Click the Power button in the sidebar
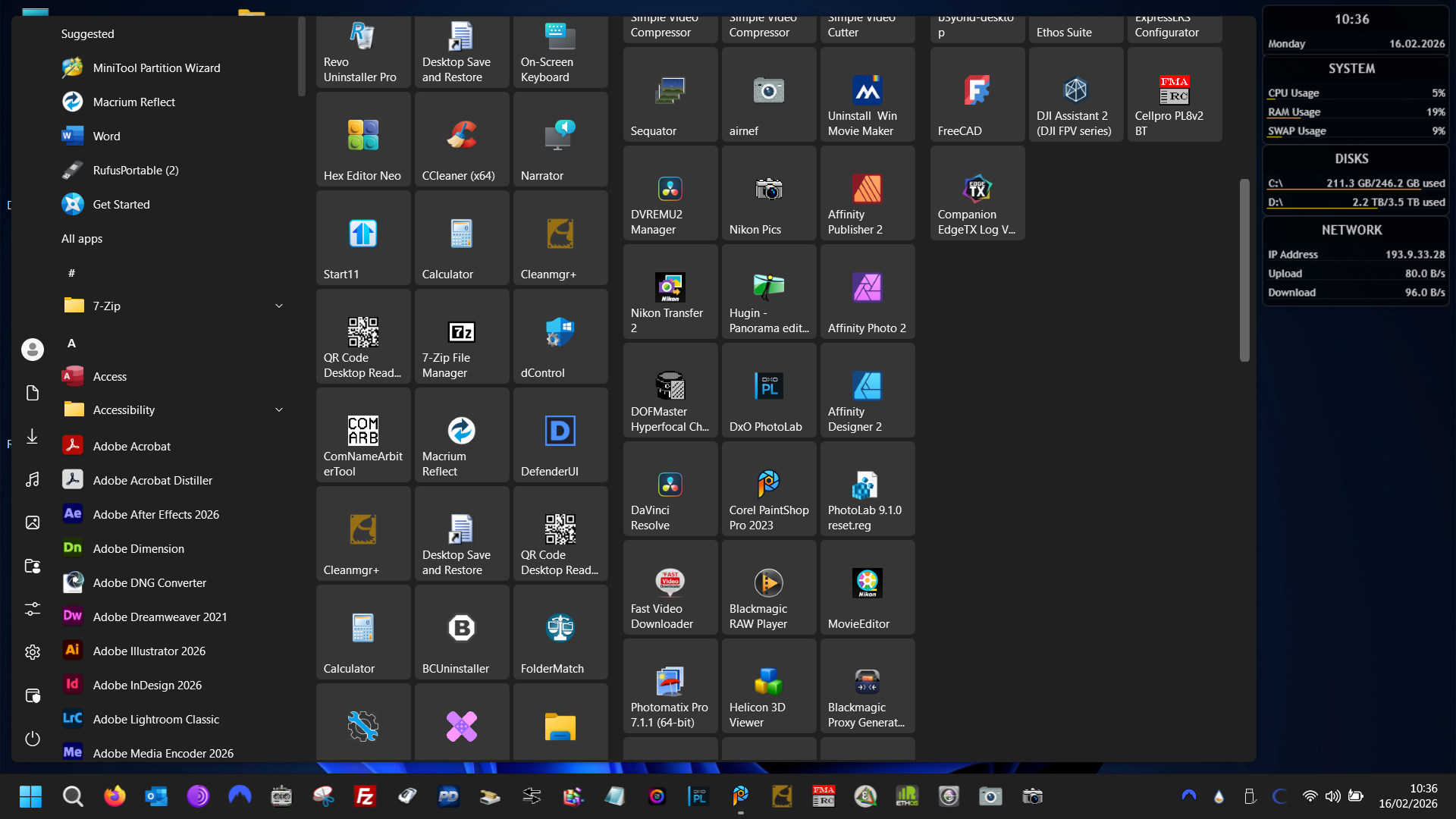The width and height of the screenshot is (1456, 819). tap(33, 739)
